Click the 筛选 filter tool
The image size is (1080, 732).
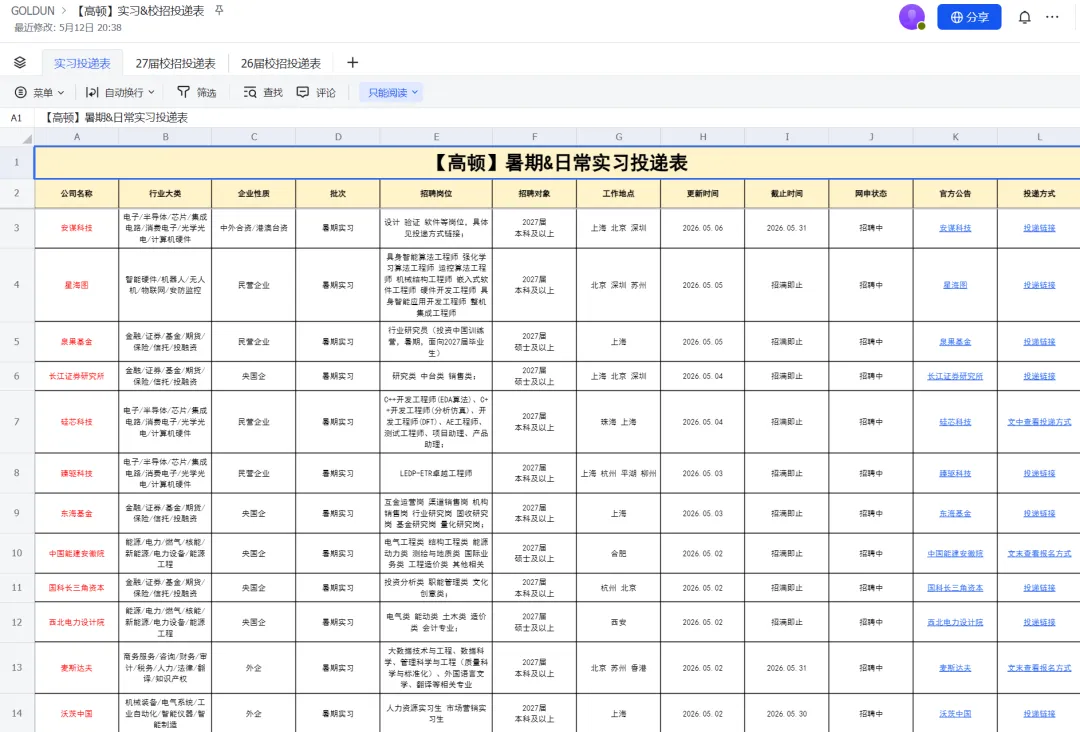(x=197, y=92)
